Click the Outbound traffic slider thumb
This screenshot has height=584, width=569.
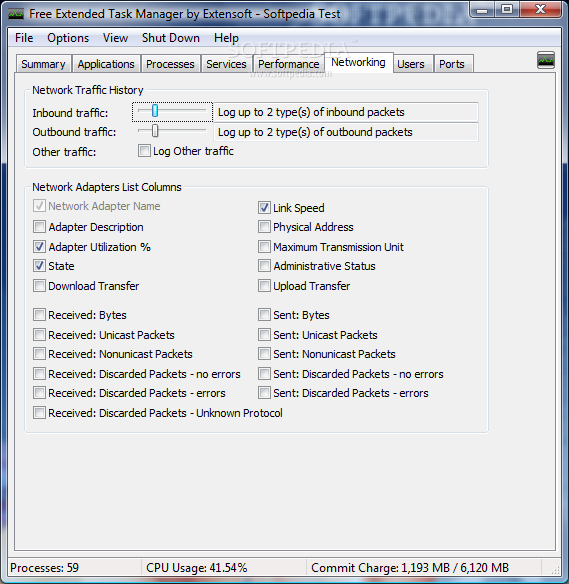(x=155, y=131)
